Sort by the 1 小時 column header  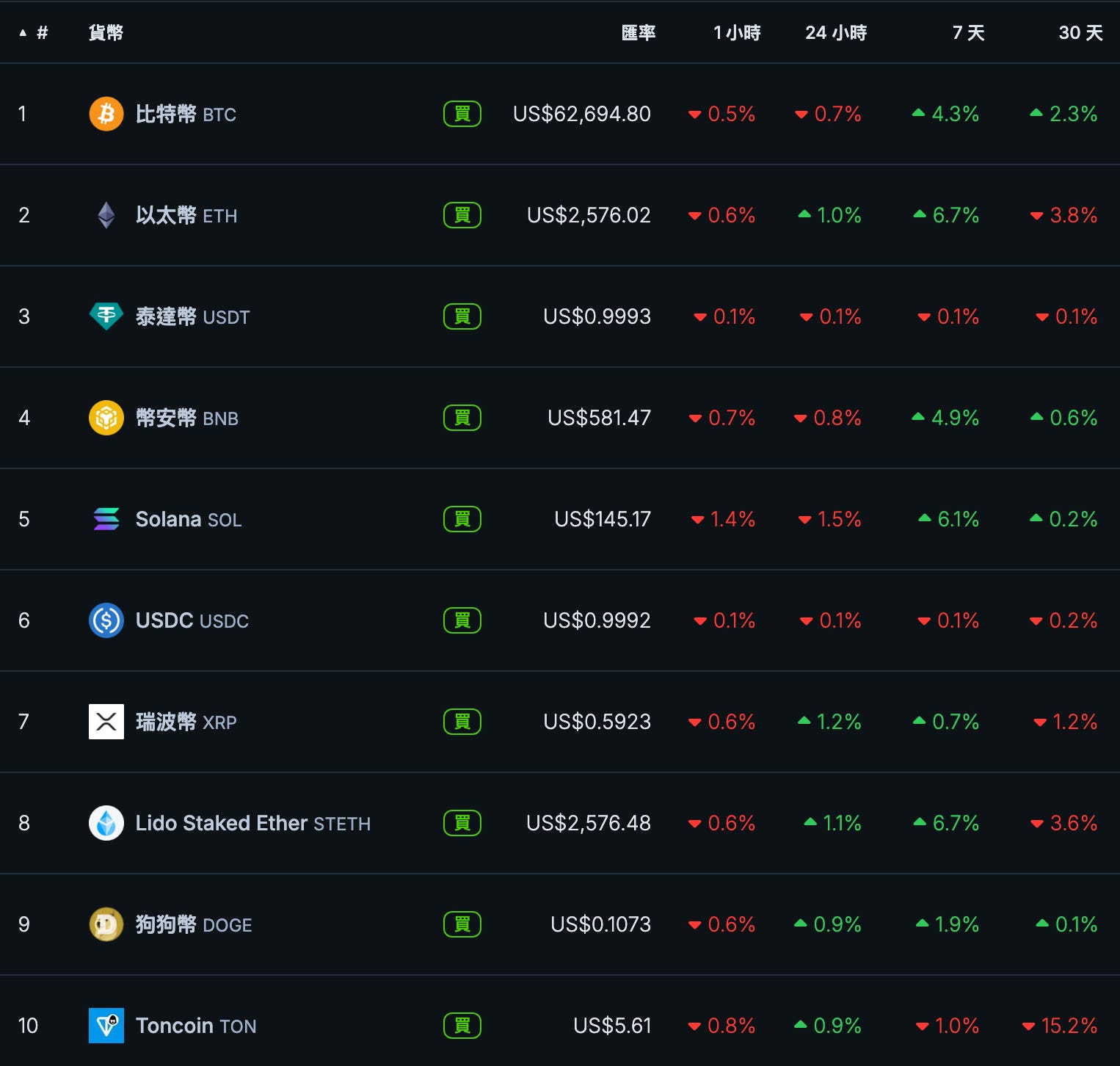(737, 32)
